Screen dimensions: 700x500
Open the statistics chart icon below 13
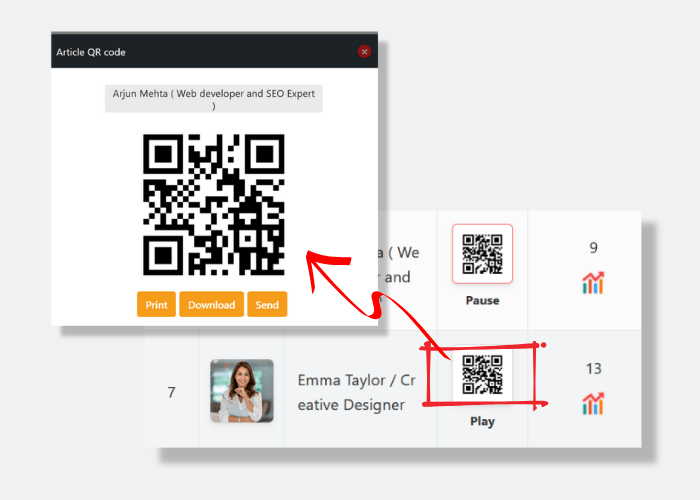(593, 404)
